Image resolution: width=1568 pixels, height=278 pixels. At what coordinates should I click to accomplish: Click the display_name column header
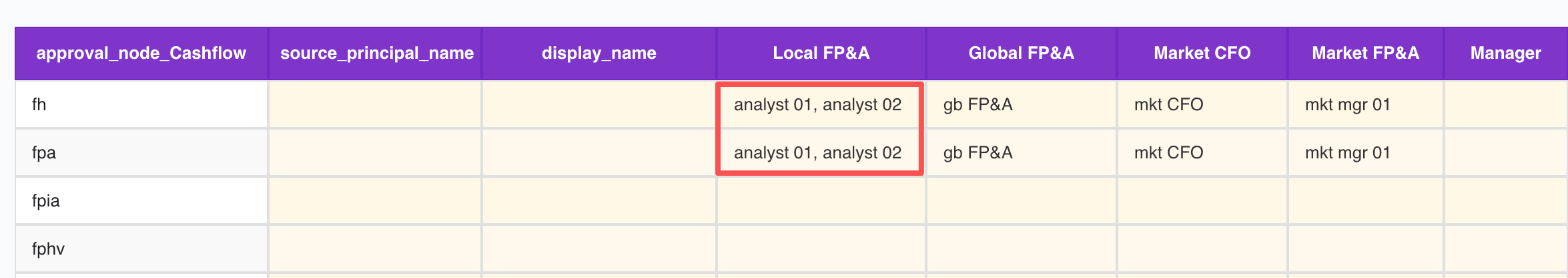[599, 53]
